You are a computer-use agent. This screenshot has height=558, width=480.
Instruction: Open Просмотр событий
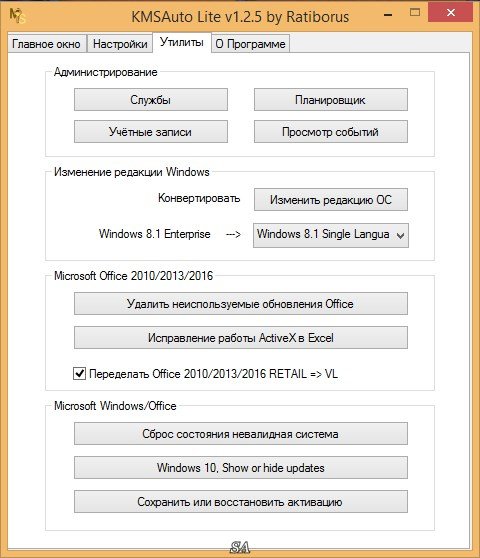(x=331, y=132)
